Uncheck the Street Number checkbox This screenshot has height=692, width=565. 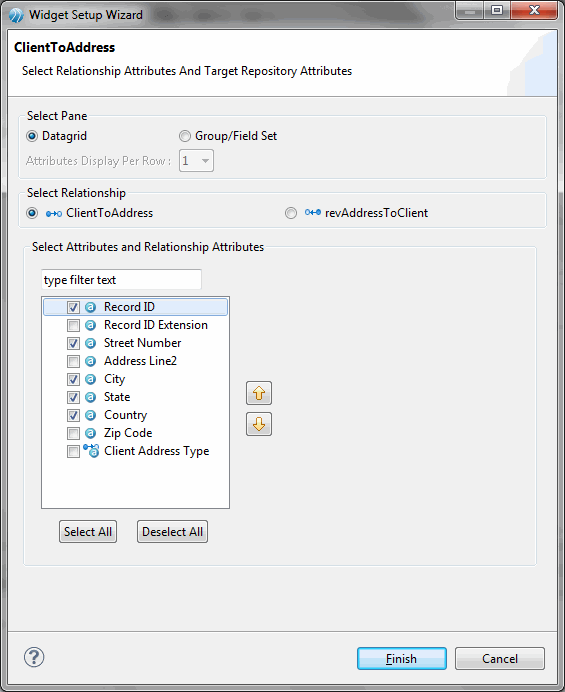coord(73,343)
